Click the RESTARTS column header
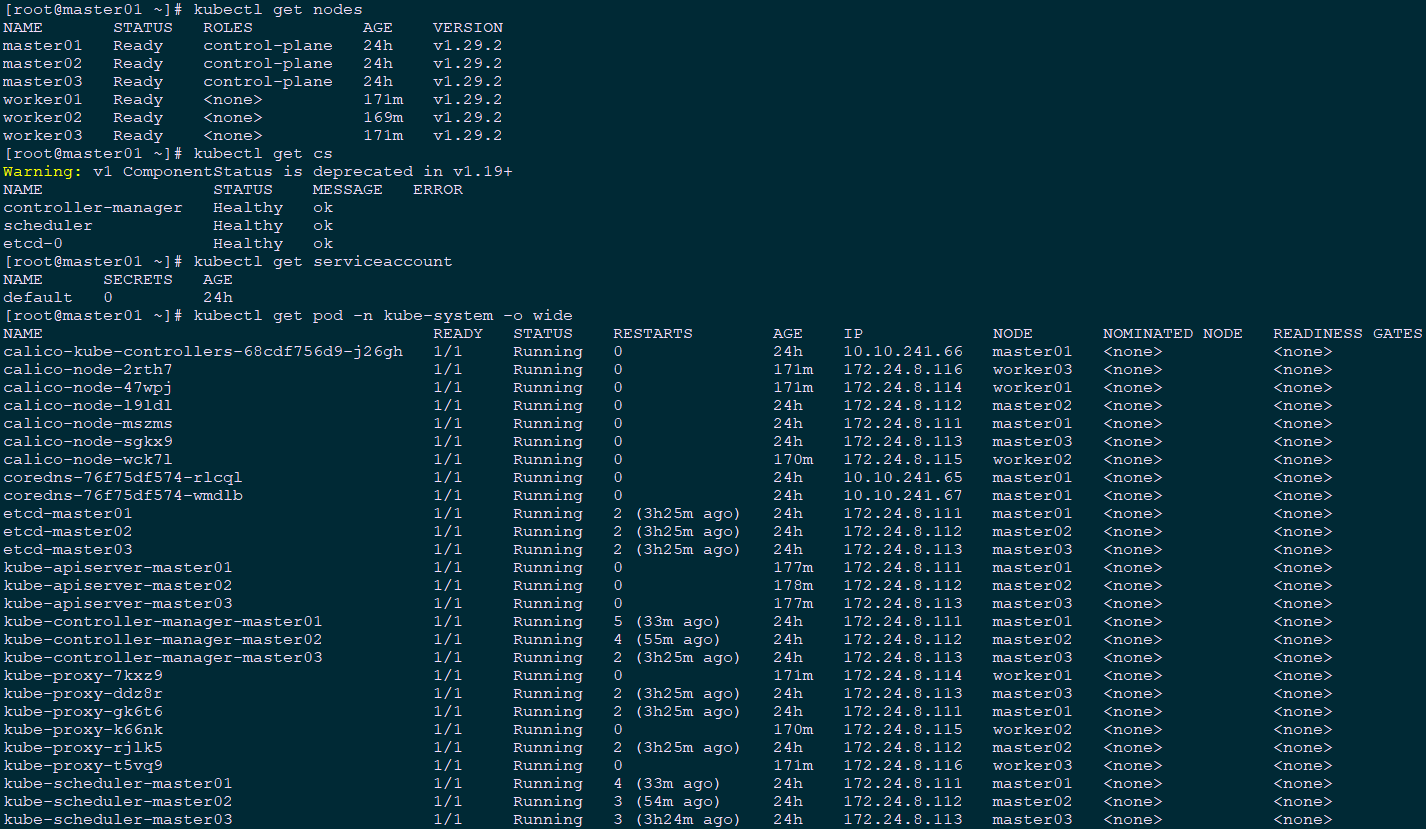 [652, 333]
